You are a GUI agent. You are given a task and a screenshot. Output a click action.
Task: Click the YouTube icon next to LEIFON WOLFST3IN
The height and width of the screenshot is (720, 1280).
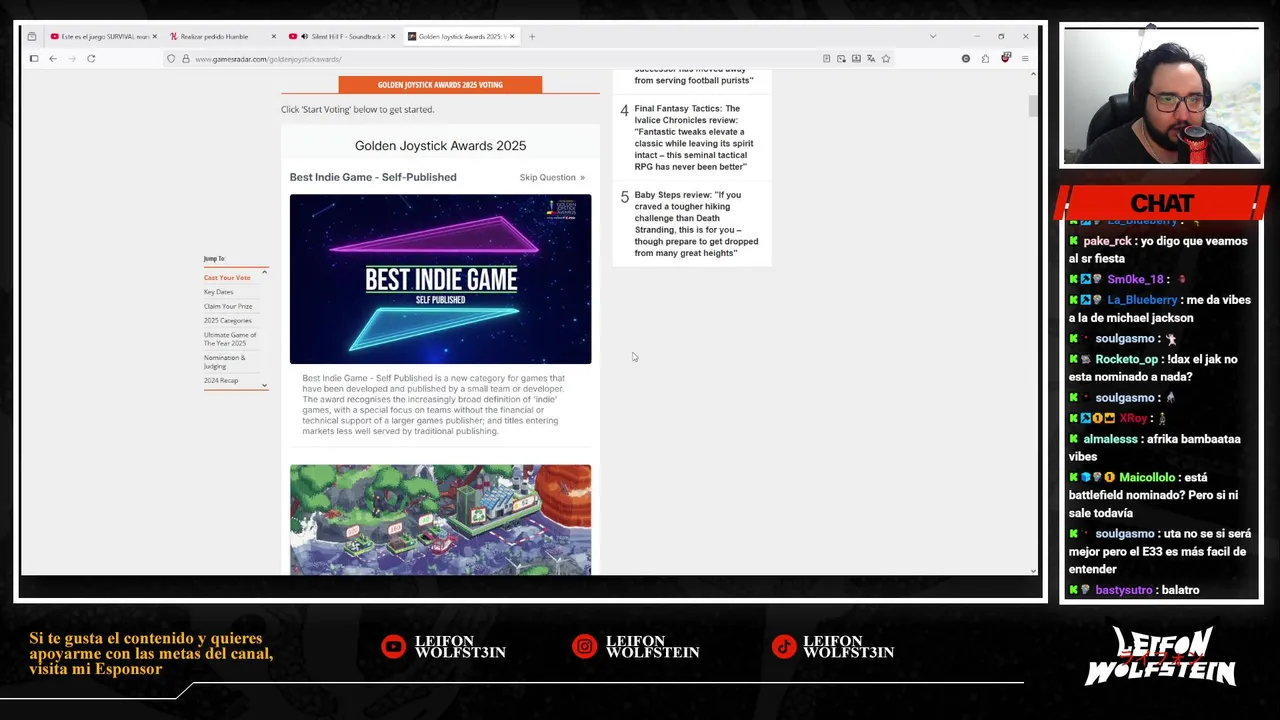[394, 647]
